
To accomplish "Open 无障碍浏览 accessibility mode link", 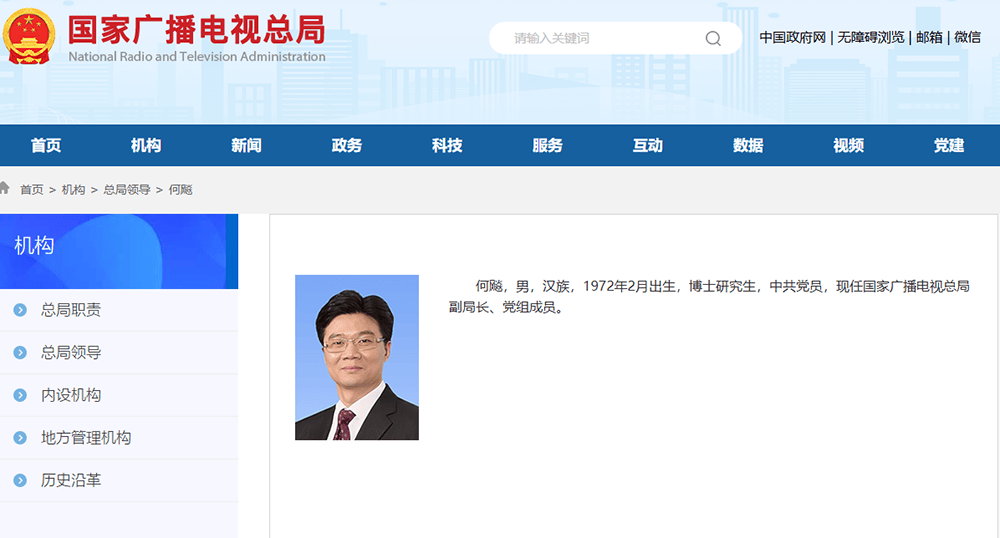I will pyautogui.click(x=871, y=38).
